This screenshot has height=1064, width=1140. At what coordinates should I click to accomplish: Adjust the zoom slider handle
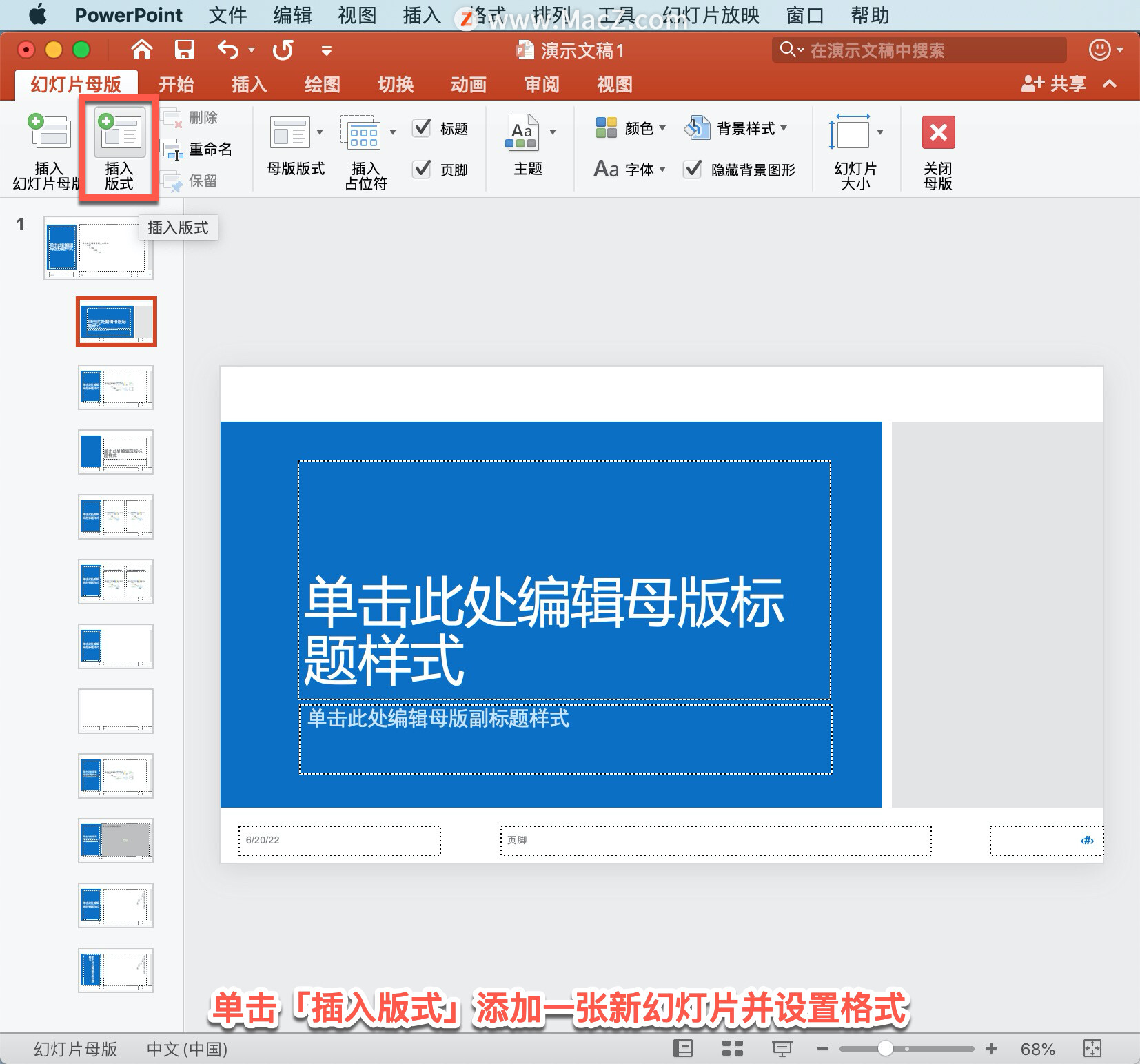click(886, 1049)
